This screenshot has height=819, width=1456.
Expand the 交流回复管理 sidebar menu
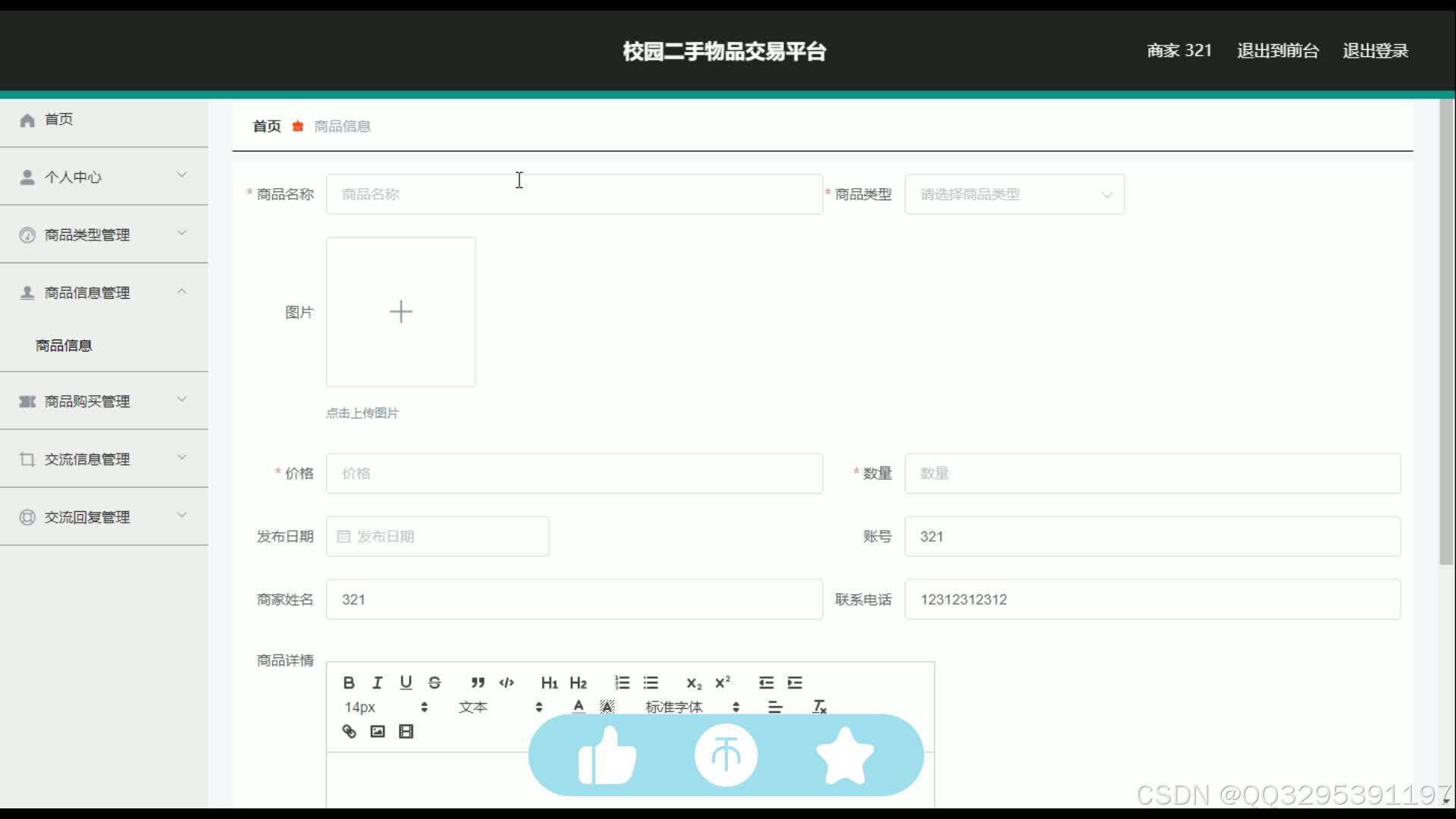coord(104,516)
